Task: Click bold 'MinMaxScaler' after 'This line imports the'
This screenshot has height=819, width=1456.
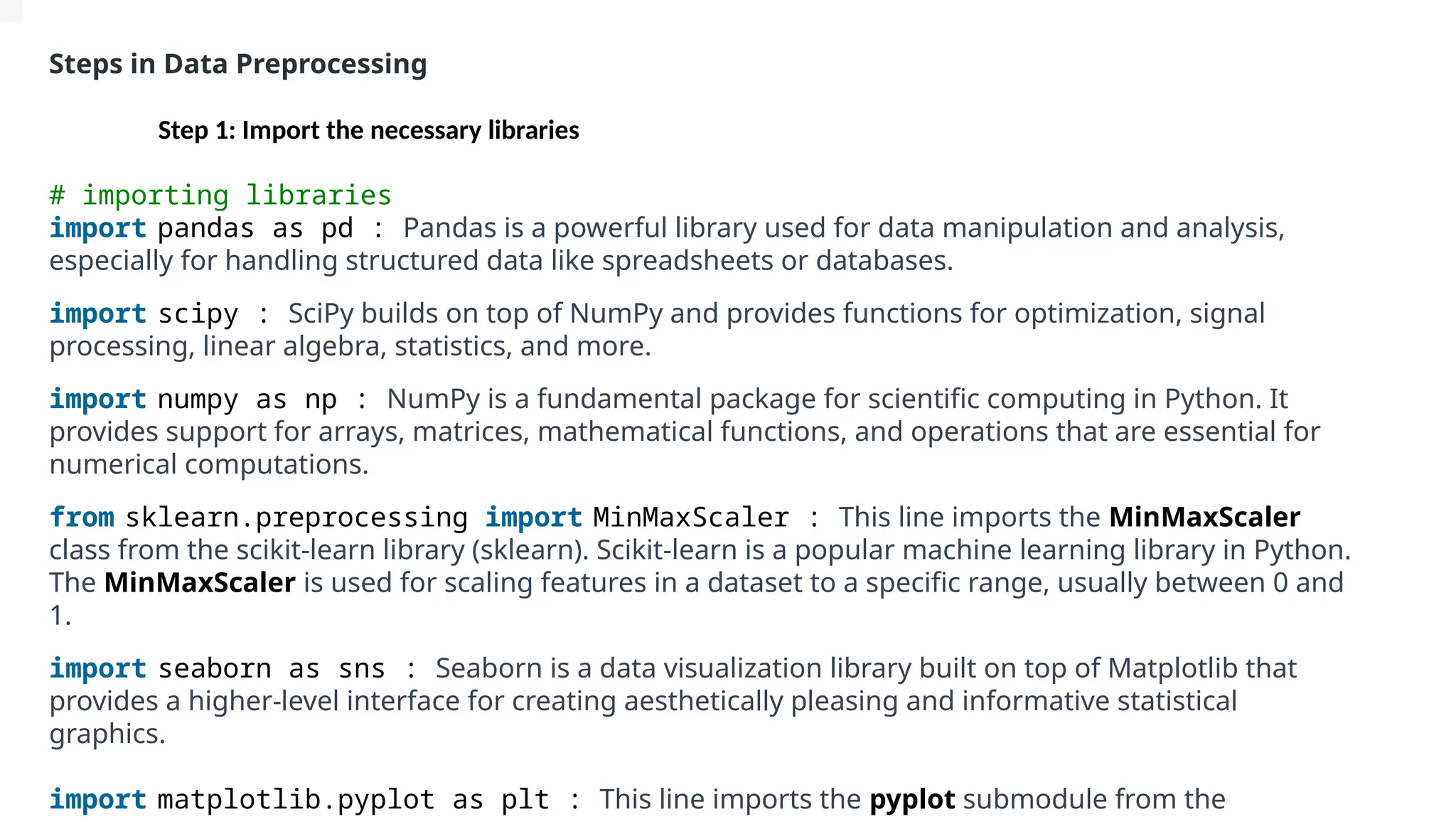Action: click(1204, 517)
